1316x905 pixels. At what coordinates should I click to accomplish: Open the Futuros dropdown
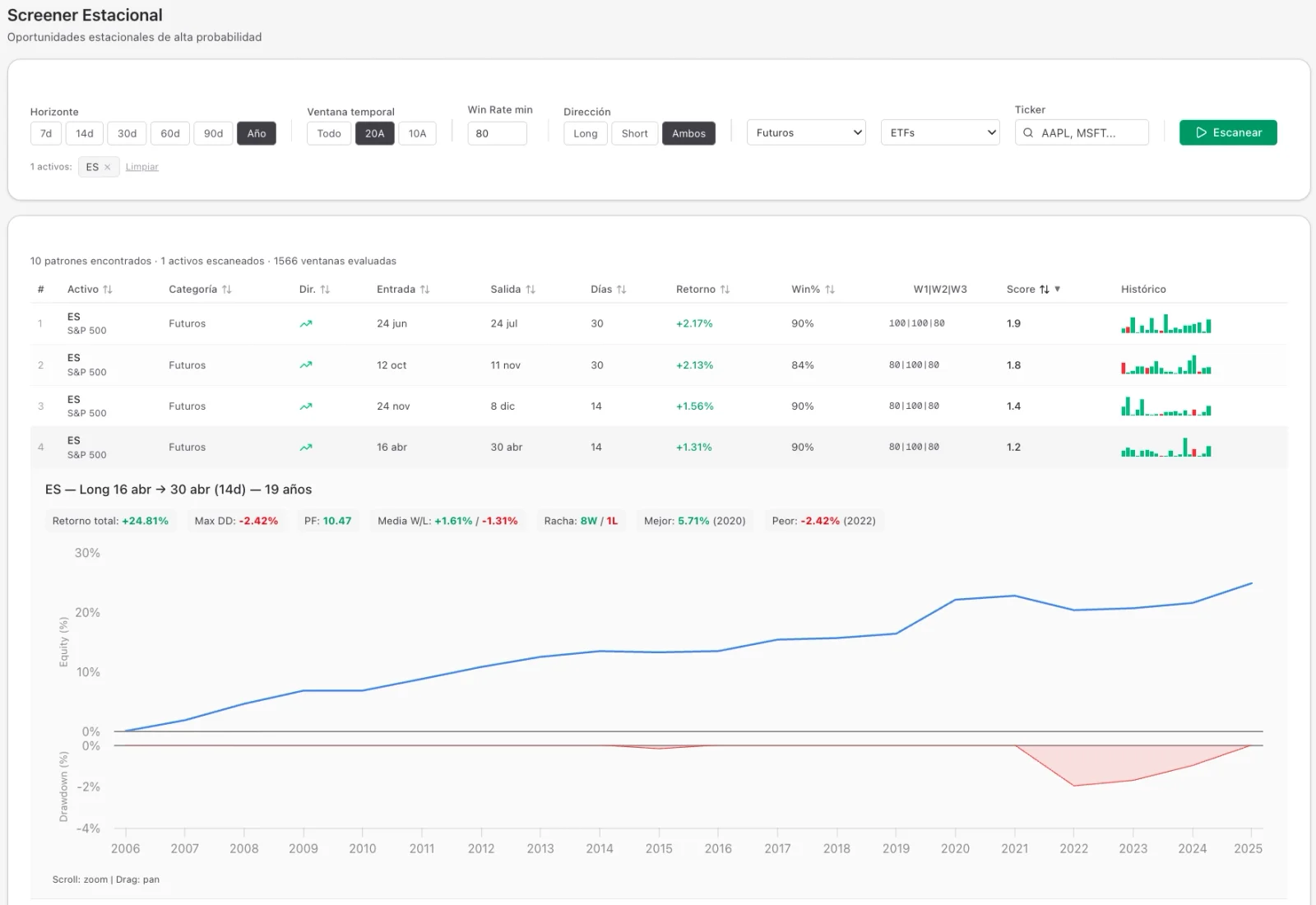pyautogui.click(x=806, y=132)
